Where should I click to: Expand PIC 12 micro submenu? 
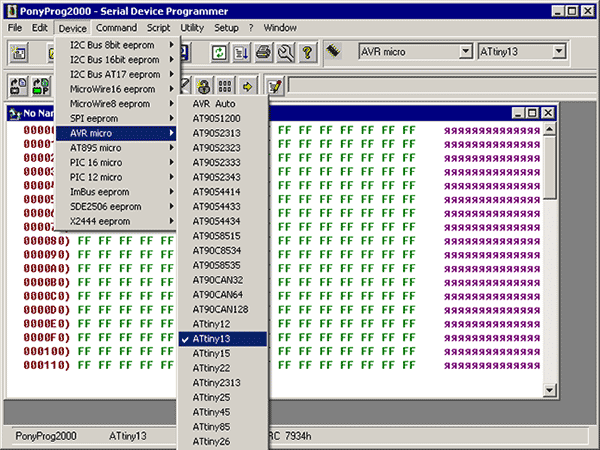116,177
